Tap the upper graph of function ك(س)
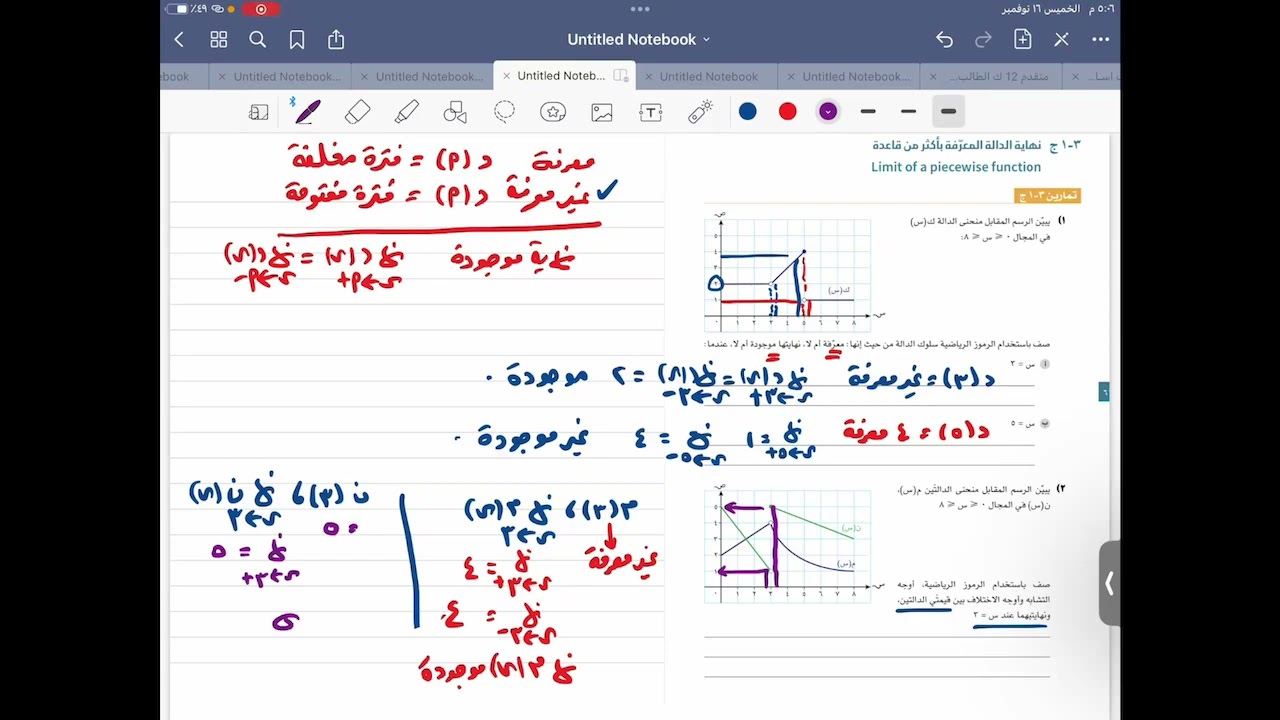The height and width of the screenshot is (720, 1280). (787, 274)
